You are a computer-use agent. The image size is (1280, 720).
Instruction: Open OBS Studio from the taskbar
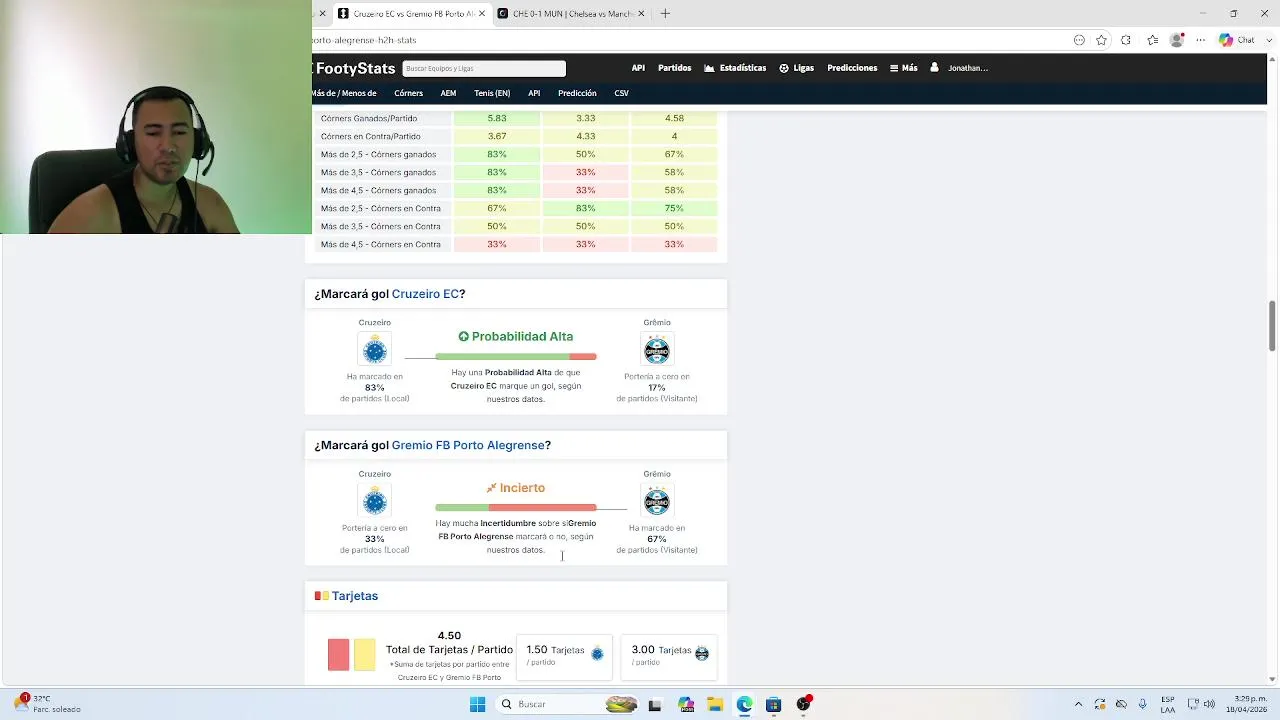(x=803, y=705)
